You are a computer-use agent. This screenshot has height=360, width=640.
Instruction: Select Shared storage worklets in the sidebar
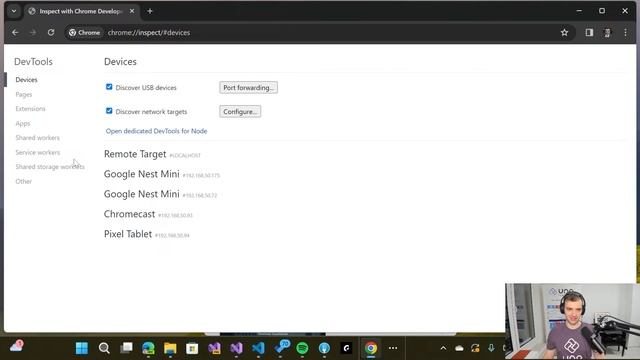(50, 167)
